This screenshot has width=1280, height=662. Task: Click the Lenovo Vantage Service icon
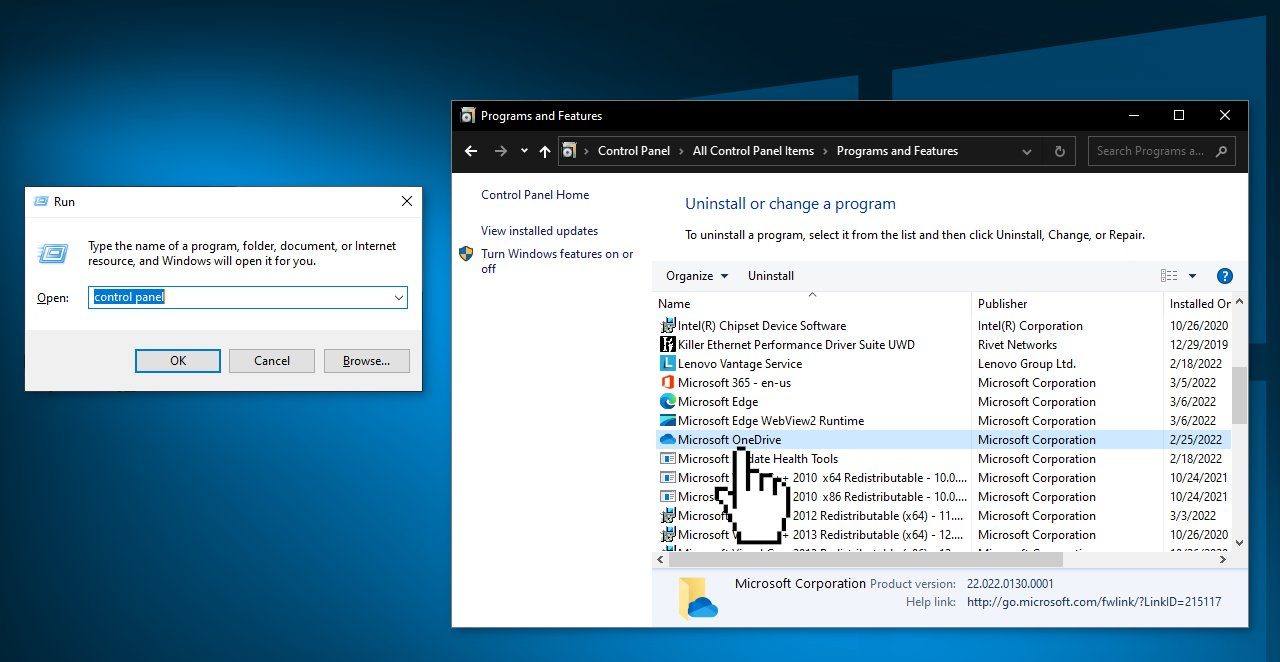(668, 364)
